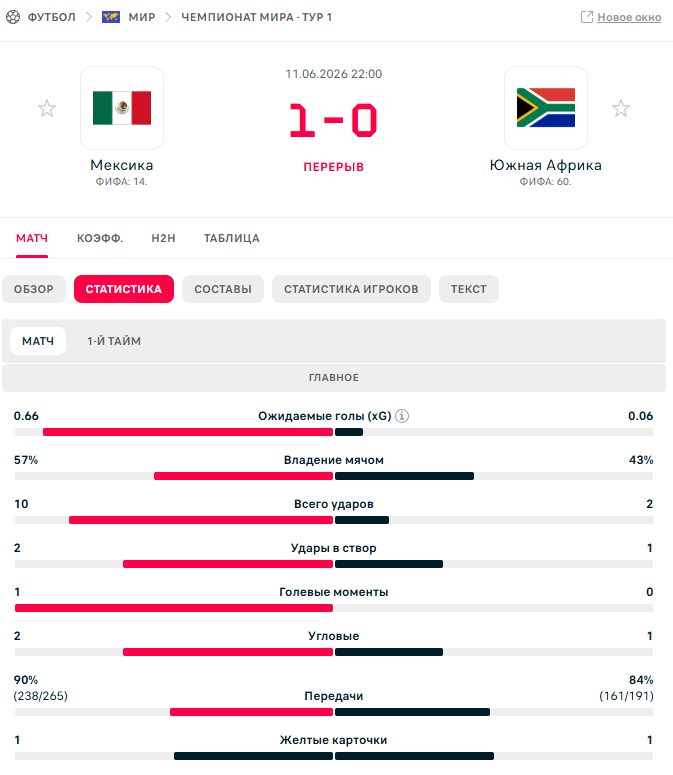The height and width of the screenshot is (775, 673).
Task: Click the breadcrumb chevron after ФУТБОЛ
Action: click(89, 17)
